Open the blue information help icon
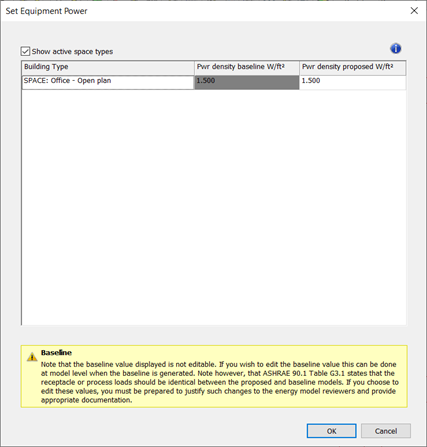The height and width of the screenshot is (447, 427). [395, 49]
